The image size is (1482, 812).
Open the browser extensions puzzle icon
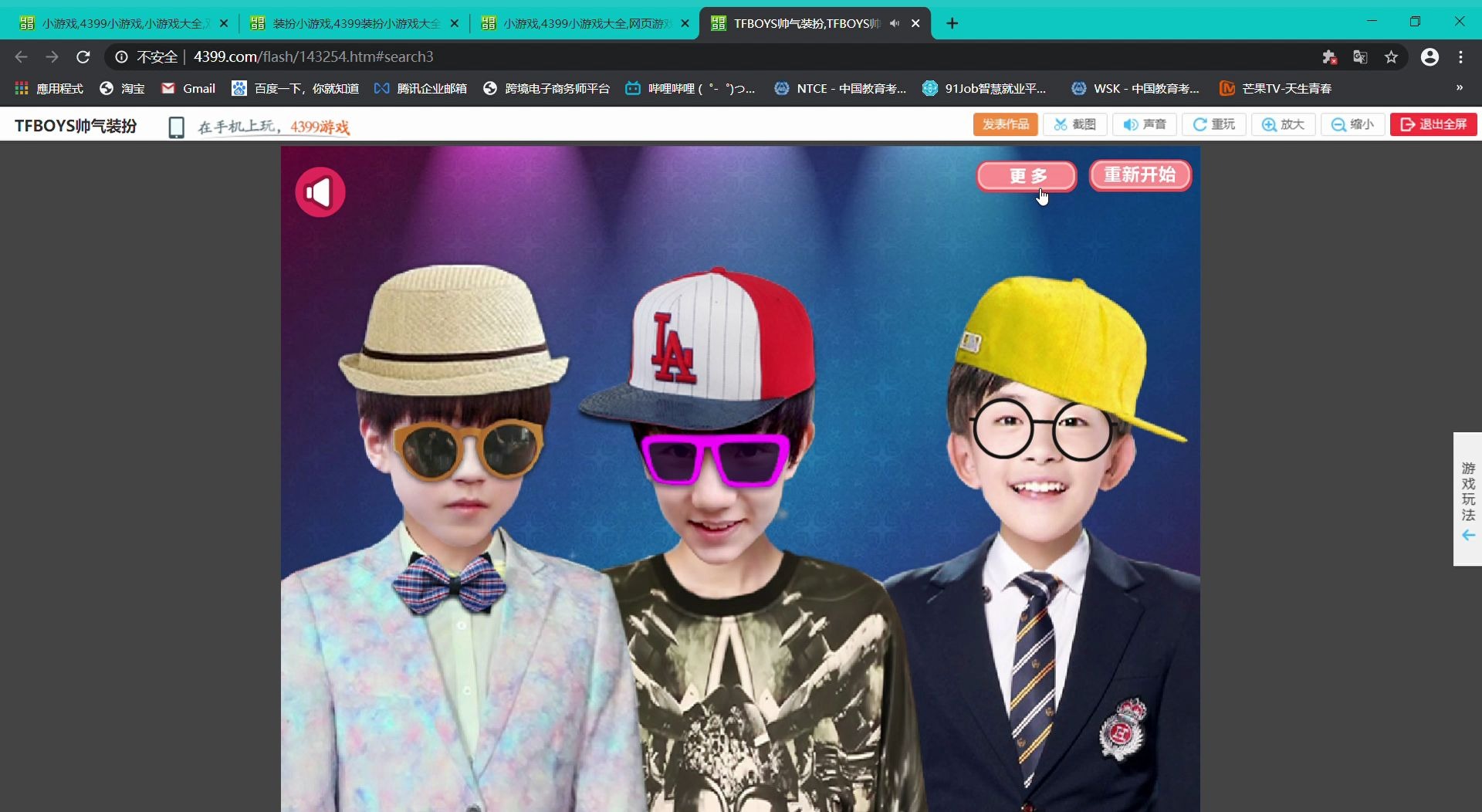(1329, 56)
